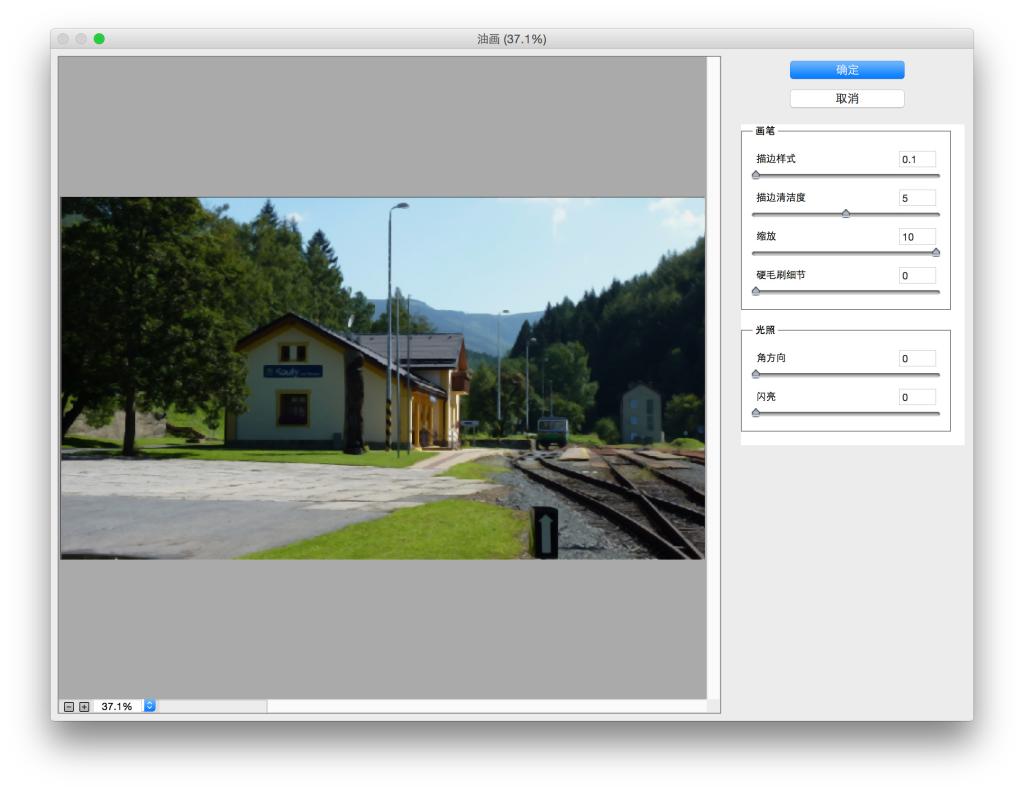The width and height of the screenshot is (1024, 793).
Task: Click the 描边样式 value field
Action: pos(917,159)
